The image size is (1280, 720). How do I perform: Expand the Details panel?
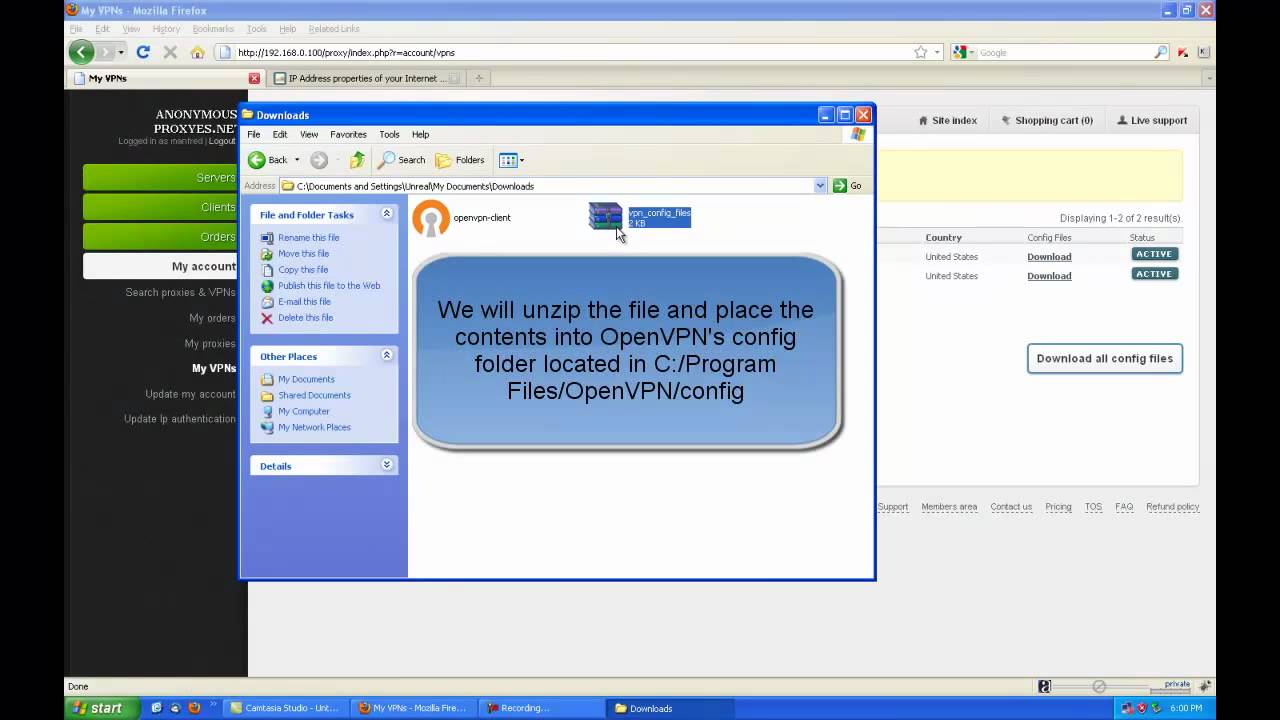[x=387, y=465]
